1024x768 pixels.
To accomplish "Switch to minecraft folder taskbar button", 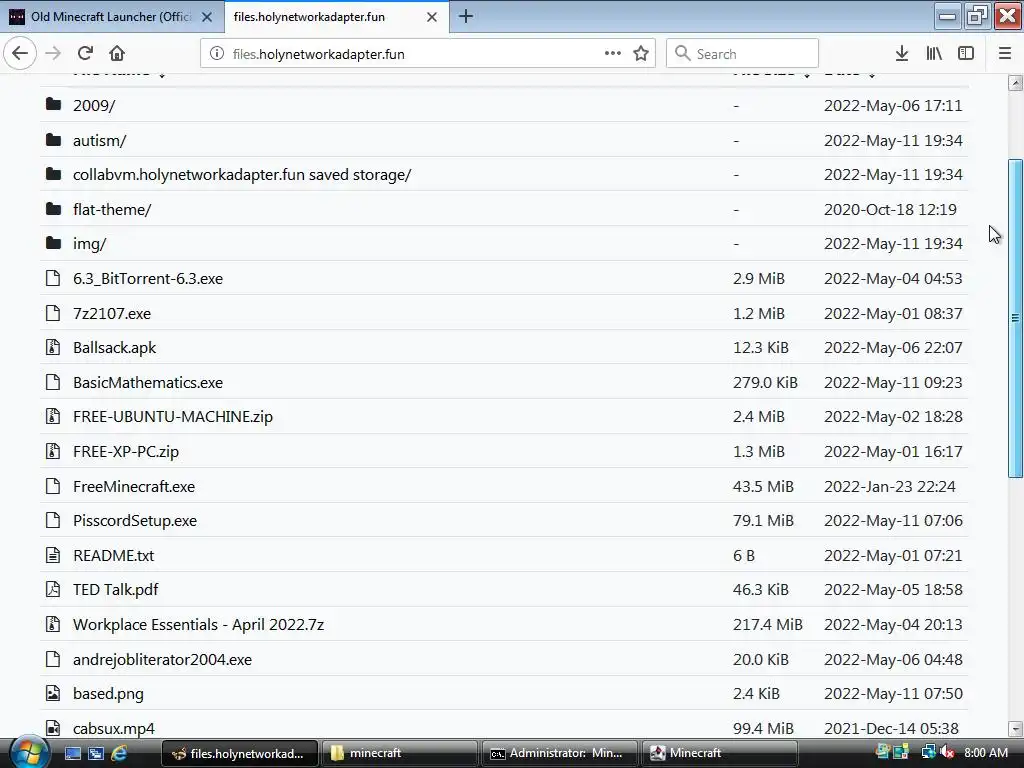I will pyautogui.click(x=398, y=753).
